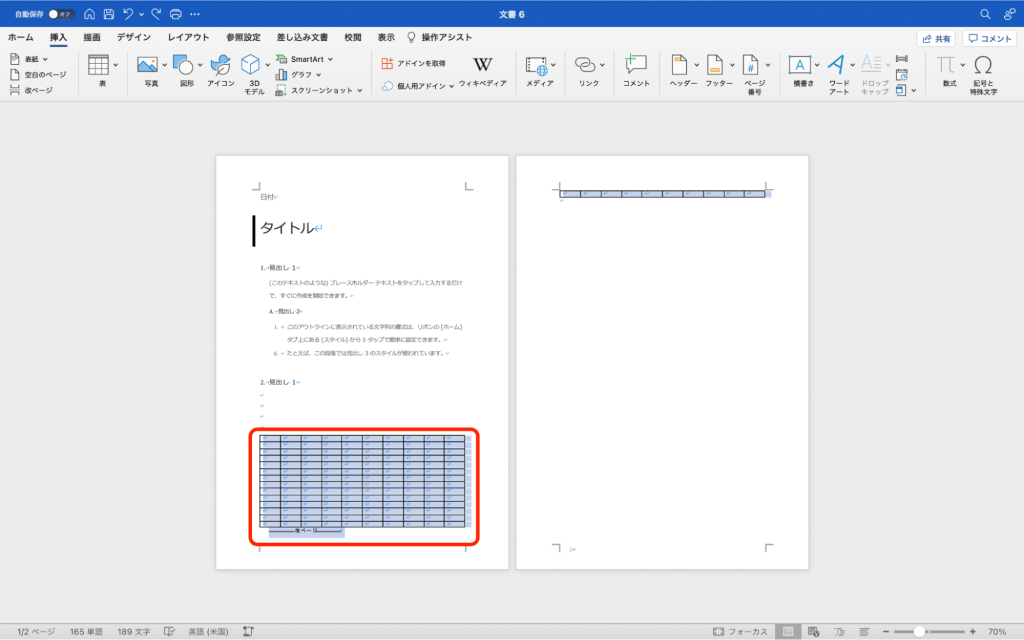Screen dimensions: 1024x640
Task: Click the Home icon in title bar
Action: 89,14
